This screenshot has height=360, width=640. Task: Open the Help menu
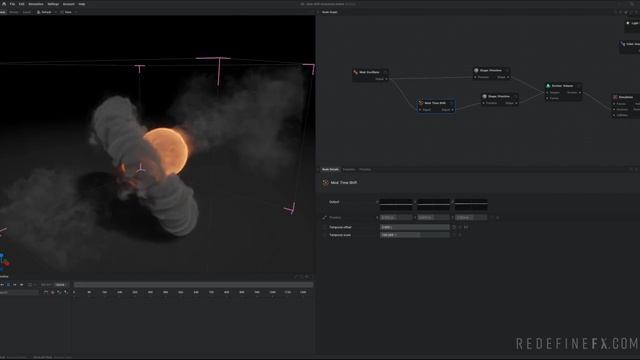[82, 4]
